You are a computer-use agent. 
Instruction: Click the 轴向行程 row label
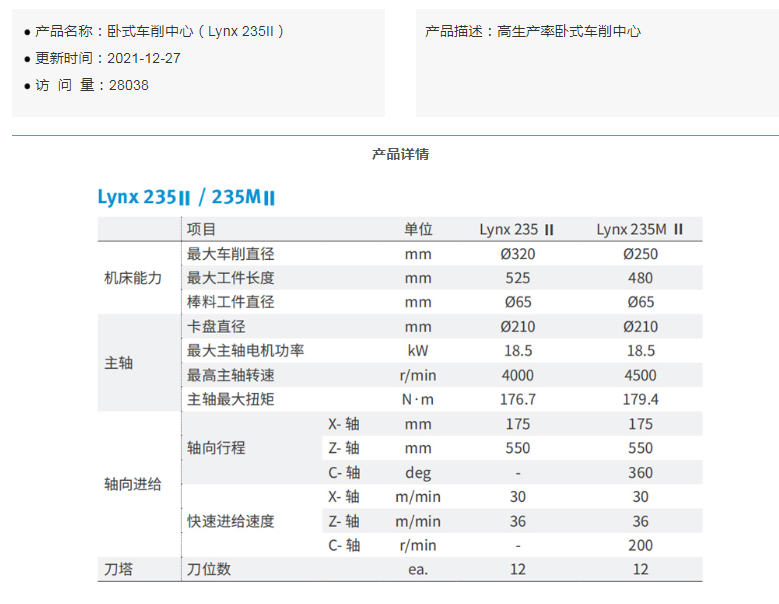pos(216,448)
